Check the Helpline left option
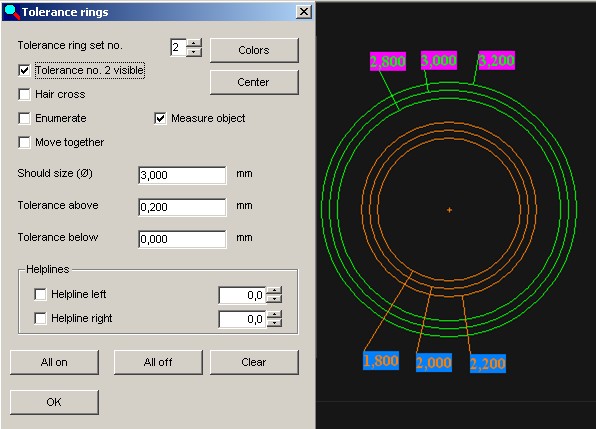The height and width of the screenshot is (429, 596). click(40, 294)
